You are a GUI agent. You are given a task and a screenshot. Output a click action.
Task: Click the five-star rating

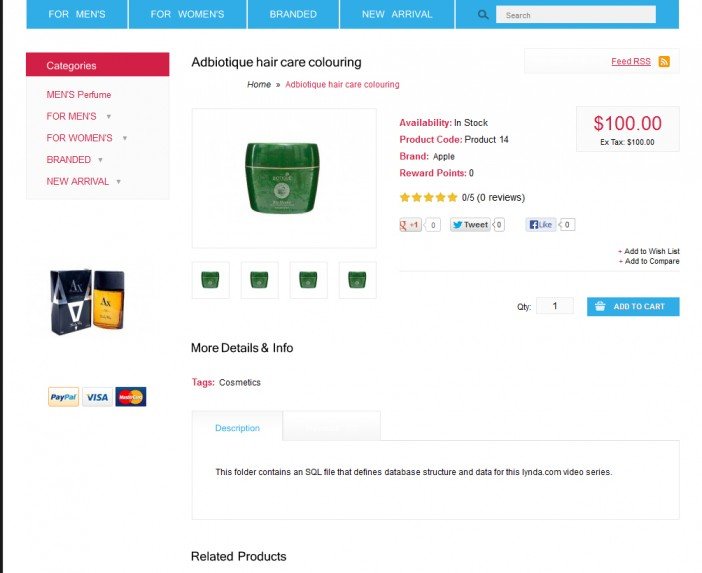click(x=428, y=198)
